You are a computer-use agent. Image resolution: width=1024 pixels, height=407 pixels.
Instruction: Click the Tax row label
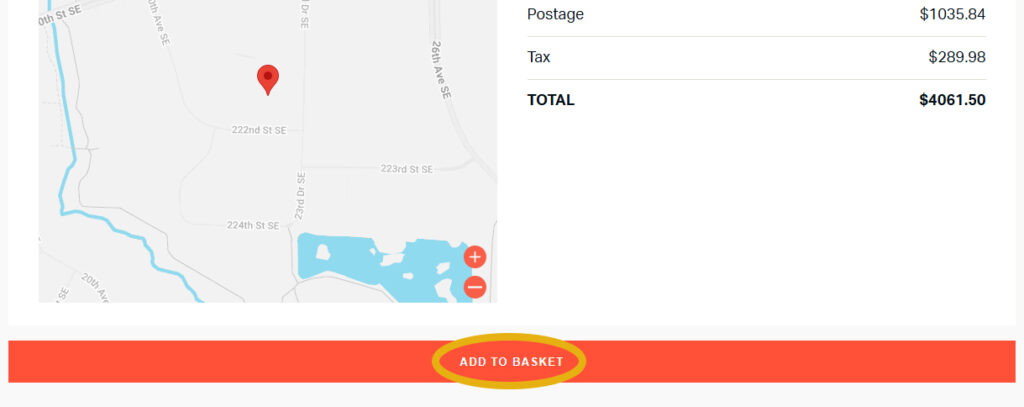[539, 57]
